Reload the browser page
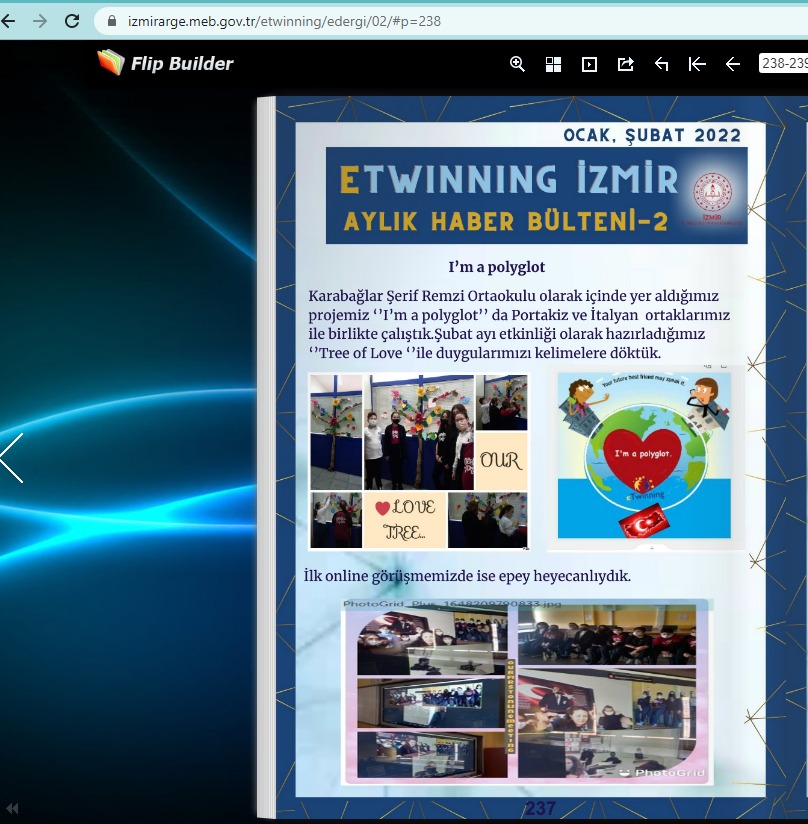Viewport: 808px width, 824px height. (x=72, y=21)
